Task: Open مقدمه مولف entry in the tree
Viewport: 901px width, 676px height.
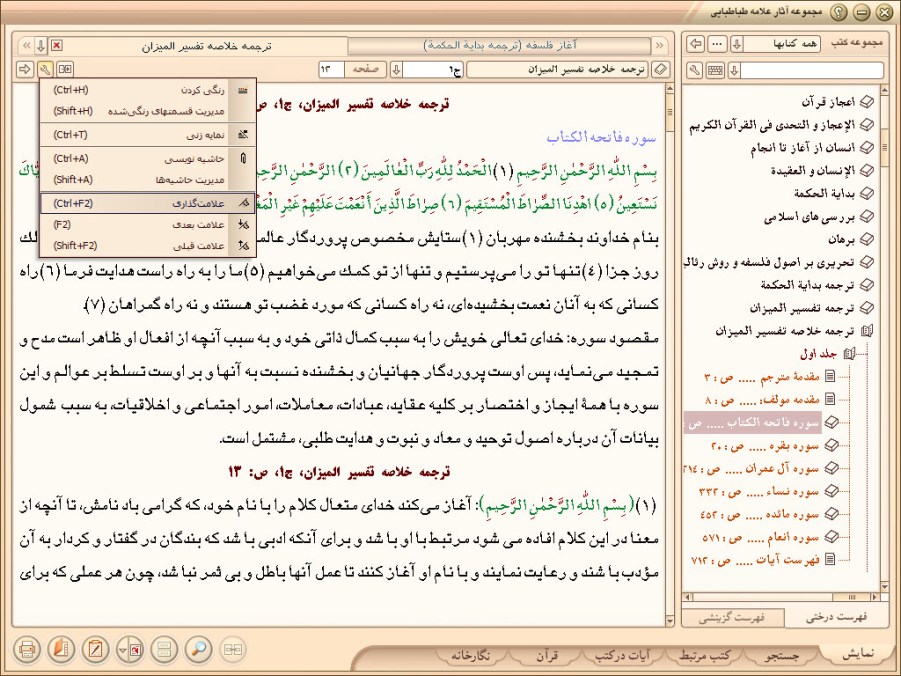Action: click(762, 400)
